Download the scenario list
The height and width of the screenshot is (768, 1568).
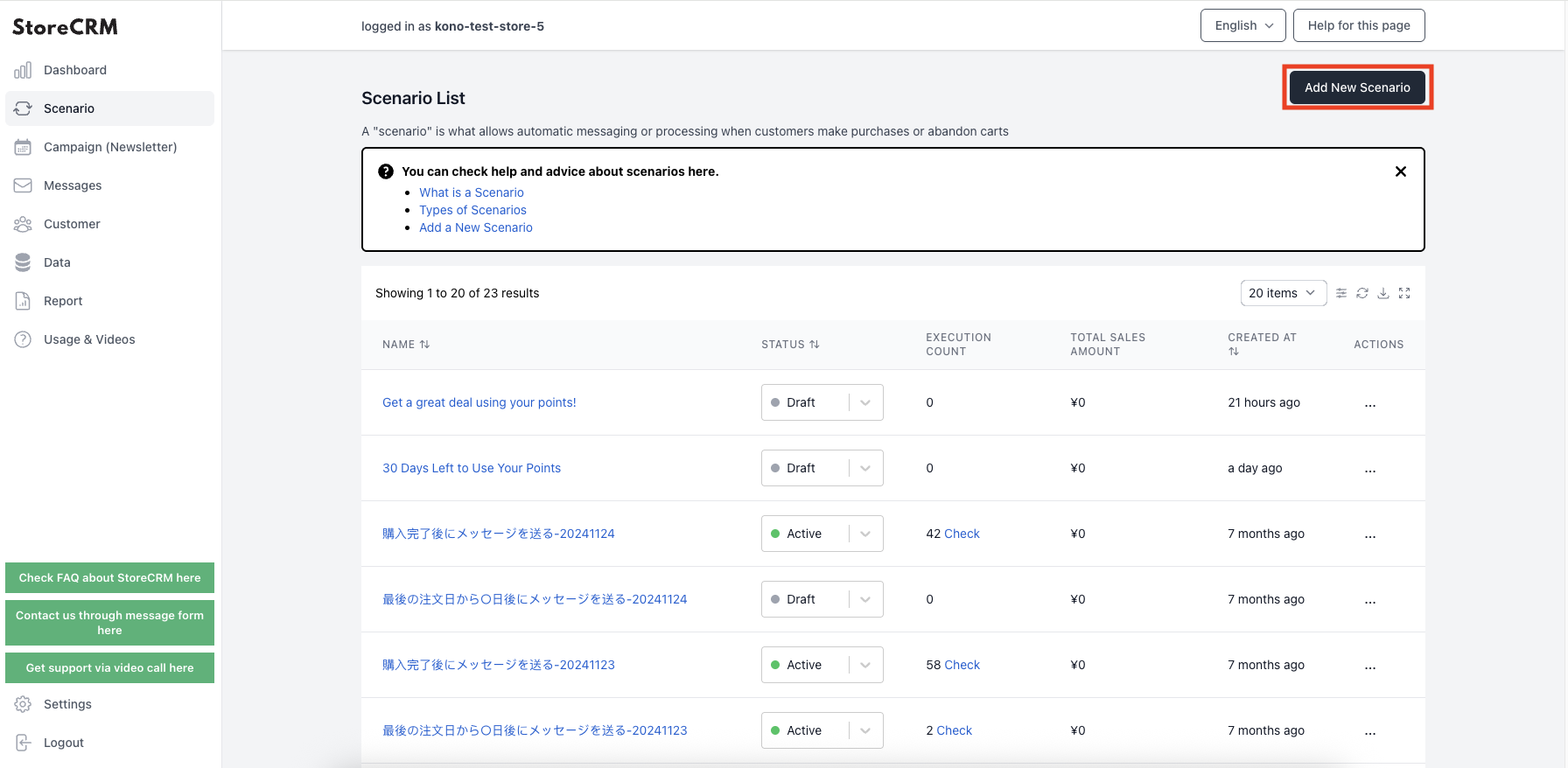(1383, 293)
